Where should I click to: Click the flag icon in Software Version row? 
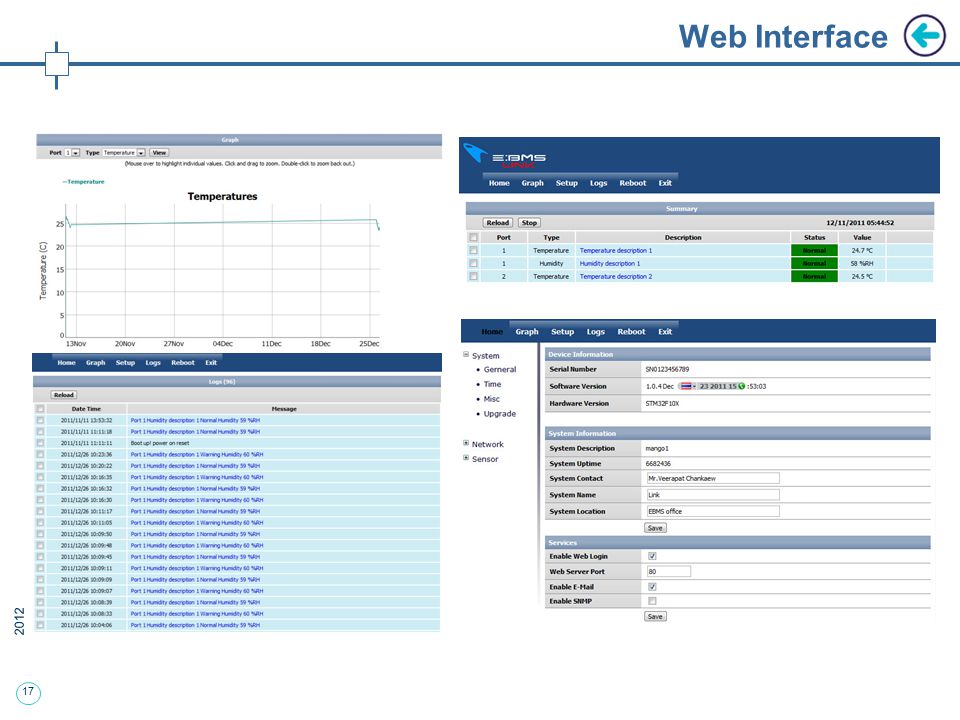[686, 386]
